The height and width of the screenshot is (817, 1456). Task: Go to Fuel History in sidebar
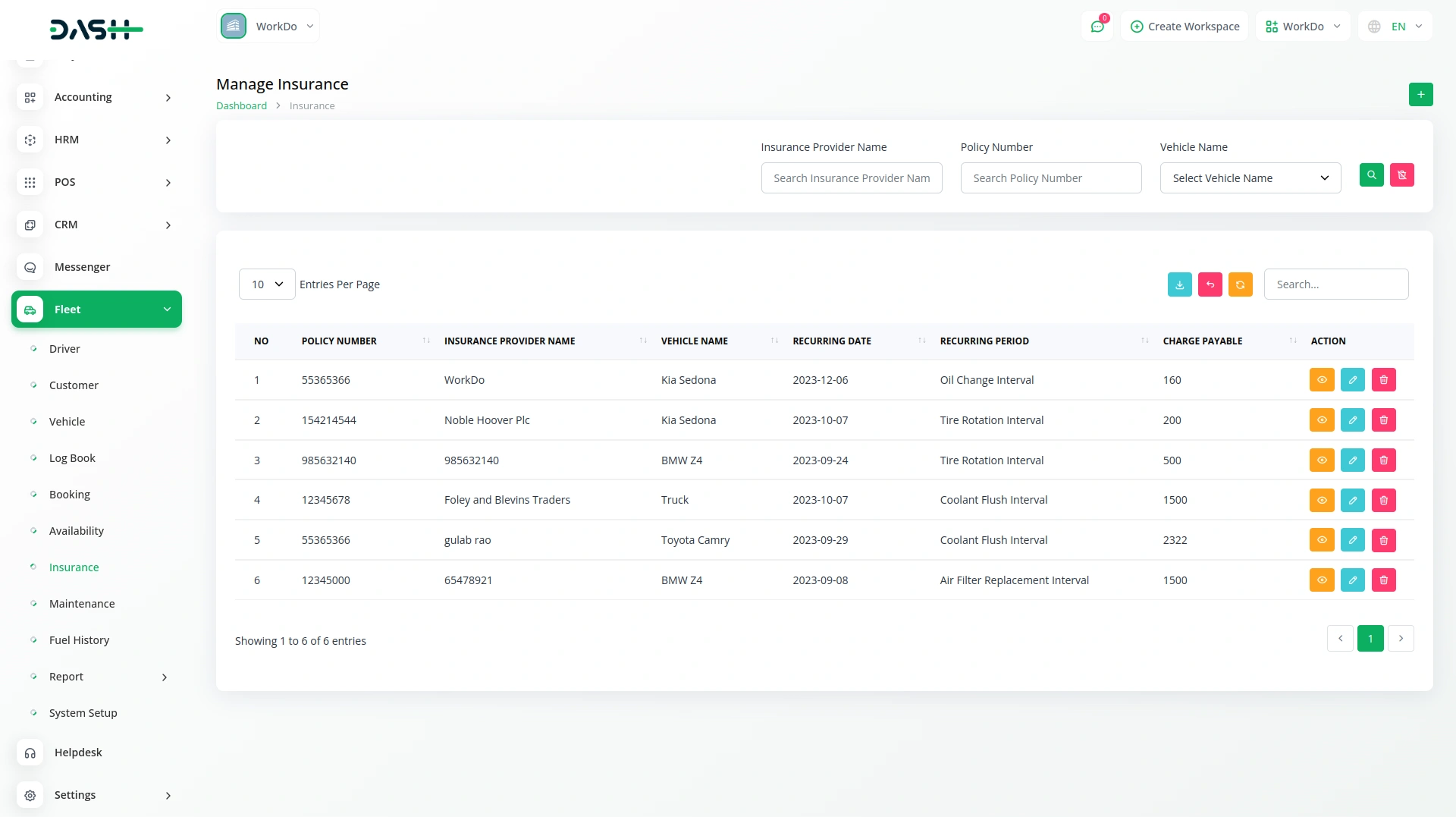click(x=79, y=640)
